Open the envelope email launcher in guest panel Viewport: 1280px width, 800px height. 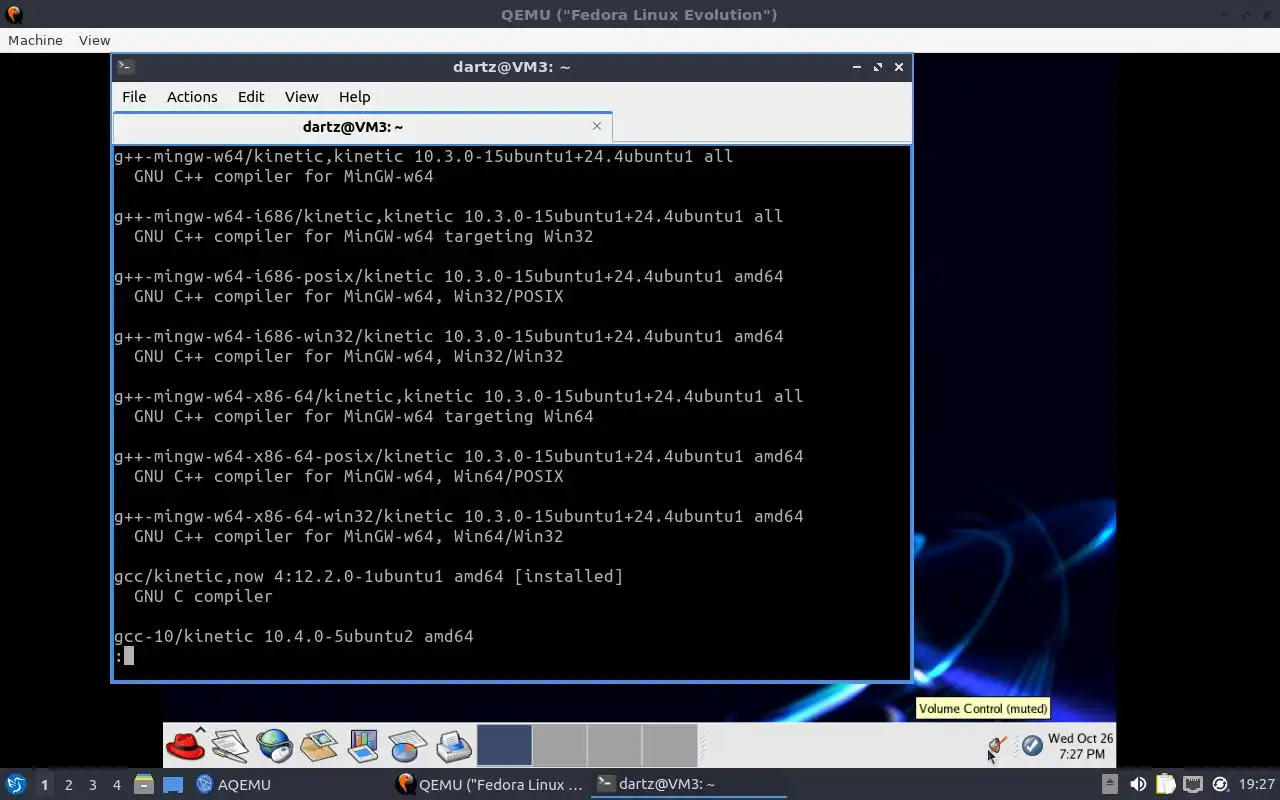click(x=319, y=745)
